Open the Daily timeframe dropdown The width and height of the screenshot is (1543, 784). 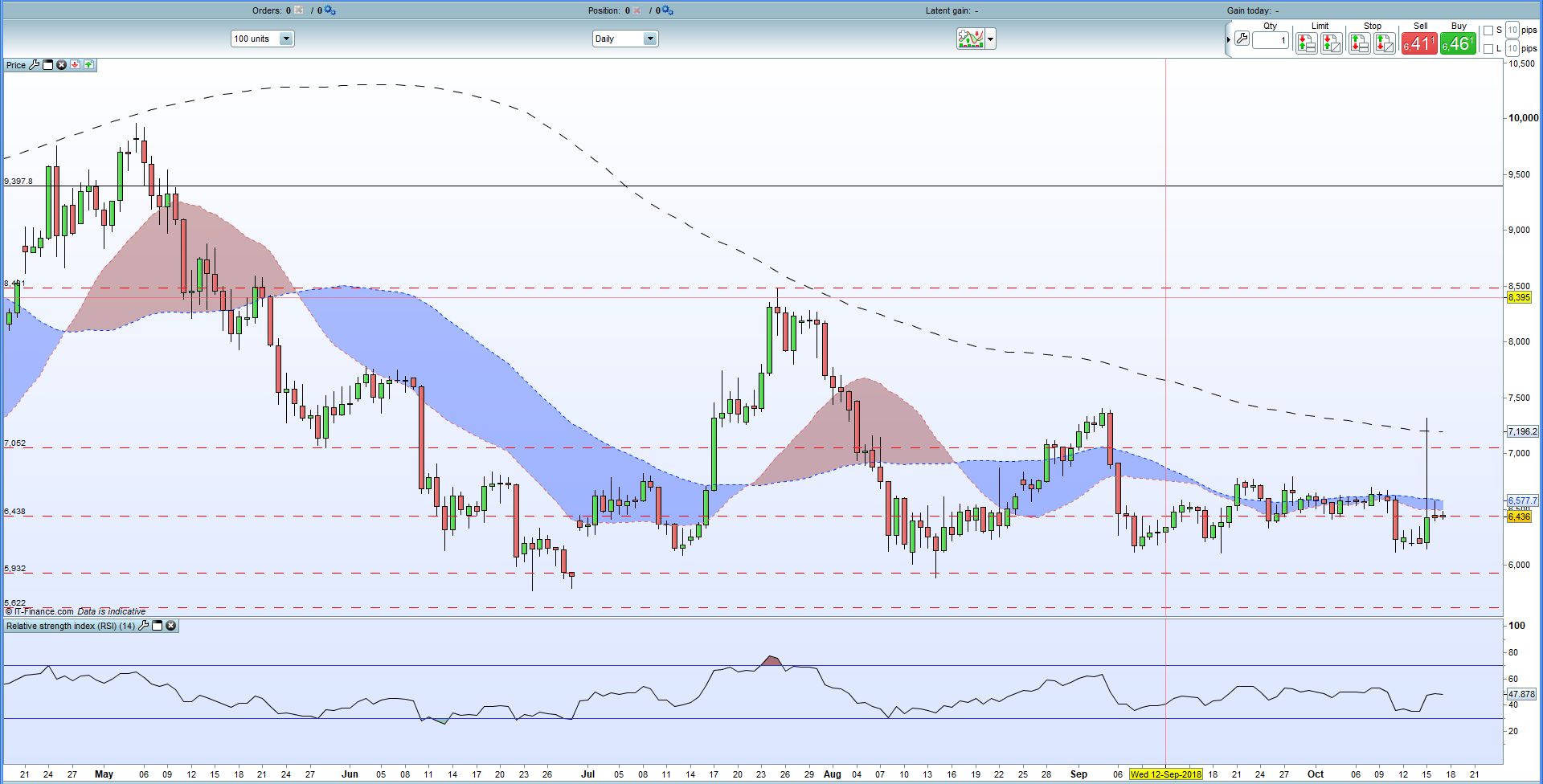(x=625, y=39)
